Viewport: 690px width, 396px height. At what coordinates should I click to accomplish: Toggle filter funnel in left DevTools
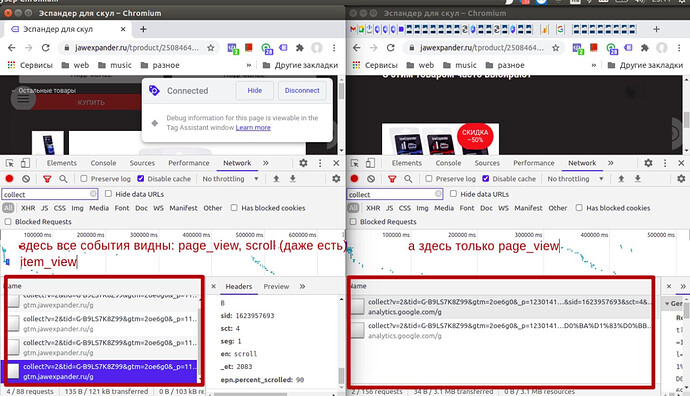click(47, 179)
